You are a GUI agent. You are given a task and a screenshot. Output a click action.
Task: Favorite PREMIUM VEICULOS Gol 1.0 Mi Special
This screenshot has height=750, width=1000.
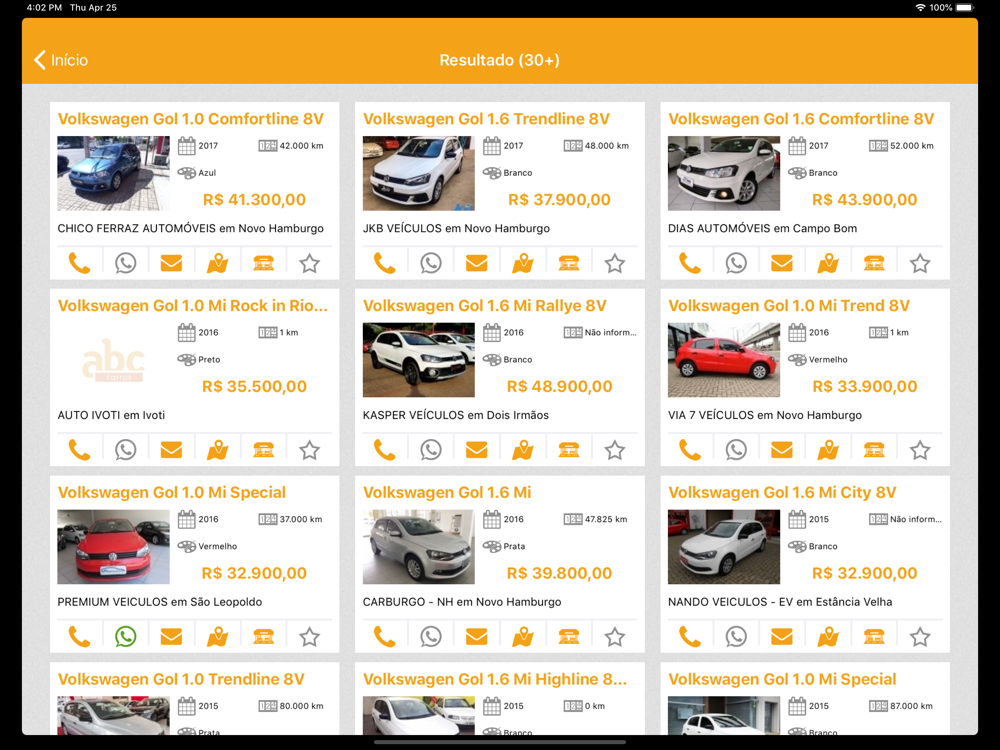[x=309, y=636]
